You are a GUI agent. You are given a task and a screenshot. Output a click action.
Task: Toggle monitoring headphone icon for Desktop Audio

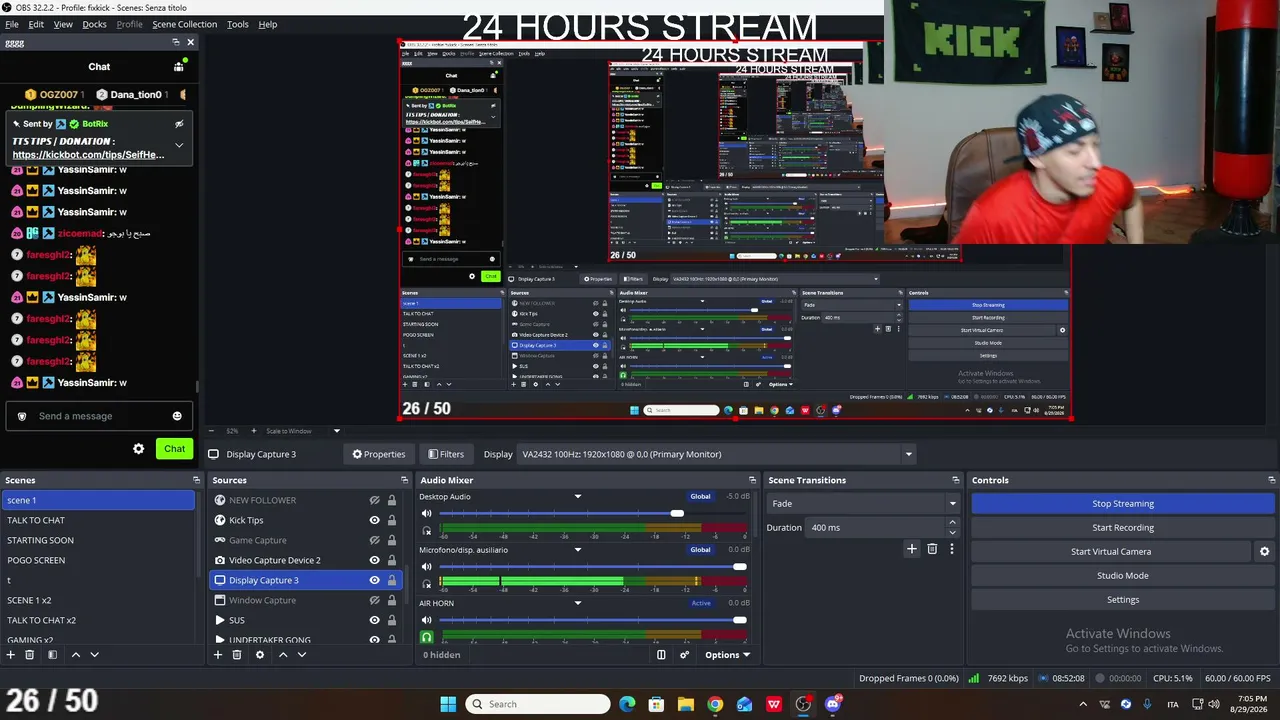tap(427, 530)
